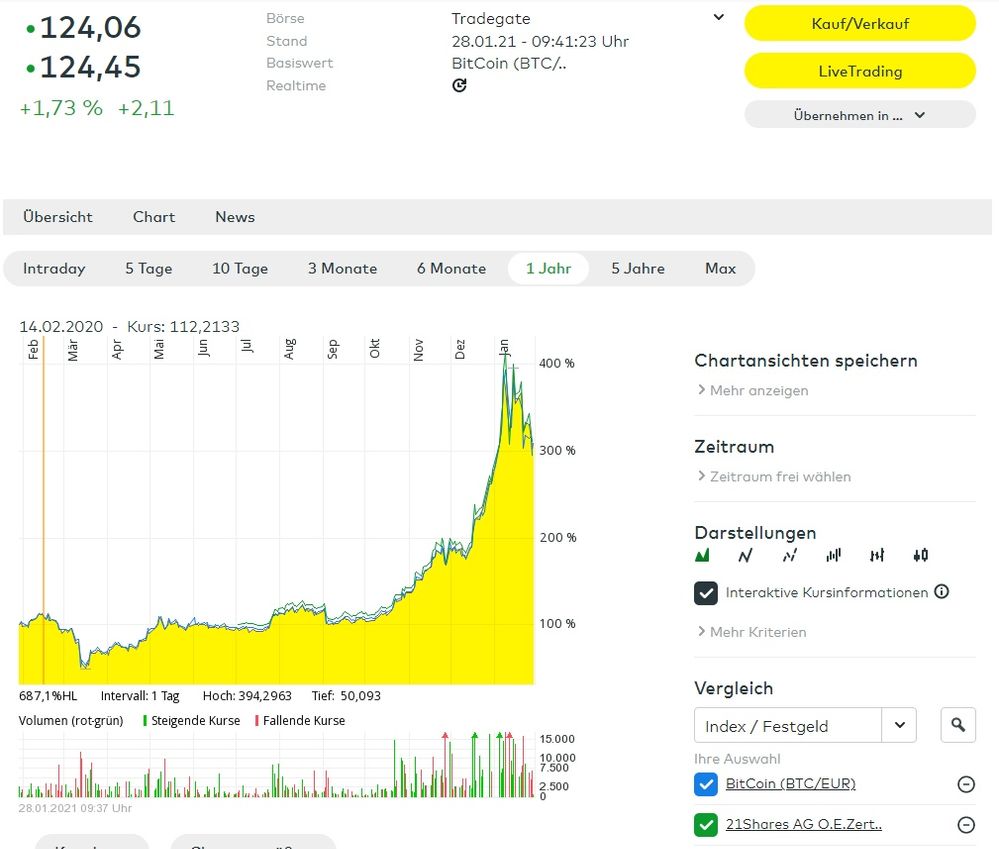The width and height of the screenshot is (999, 849).
Task: Choose the candlestick chart icon
Action: coord(920,555)
